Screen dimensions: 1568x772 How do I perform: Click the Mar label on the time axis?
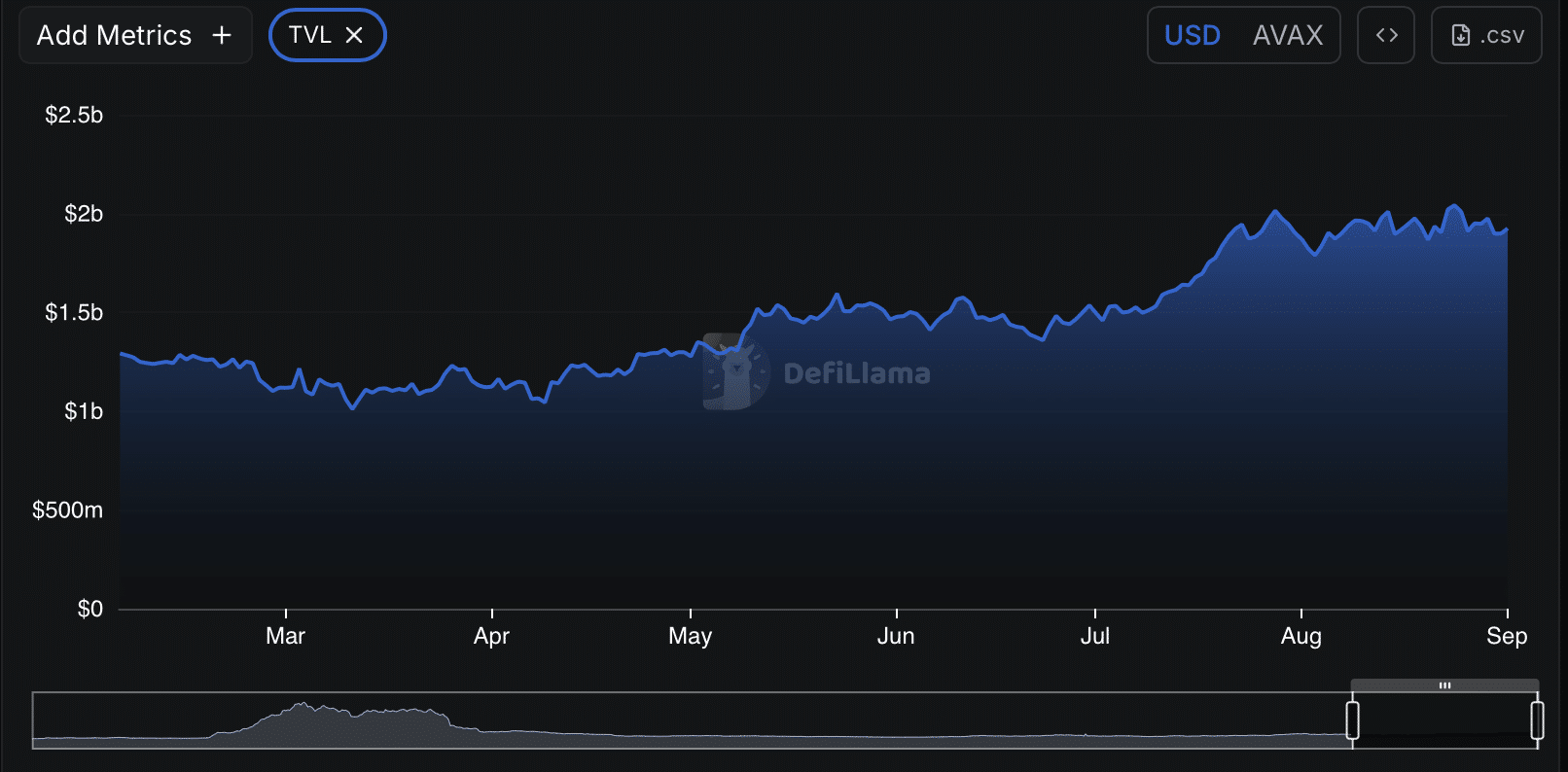pos(285,636)
